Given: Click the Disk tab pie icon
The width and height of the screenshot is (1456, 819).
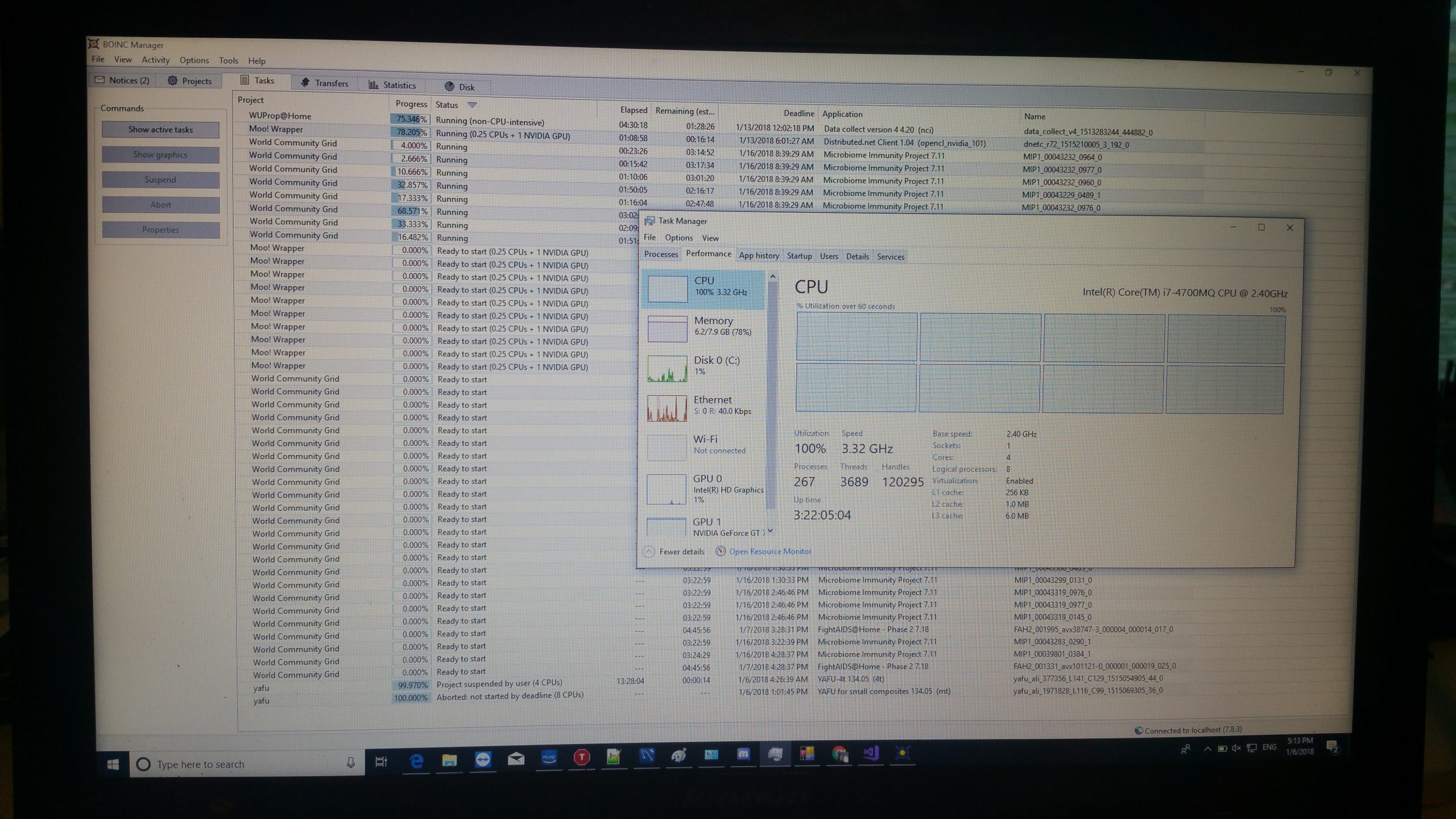Looking at the screenshot, I should [x=449, y=86].
